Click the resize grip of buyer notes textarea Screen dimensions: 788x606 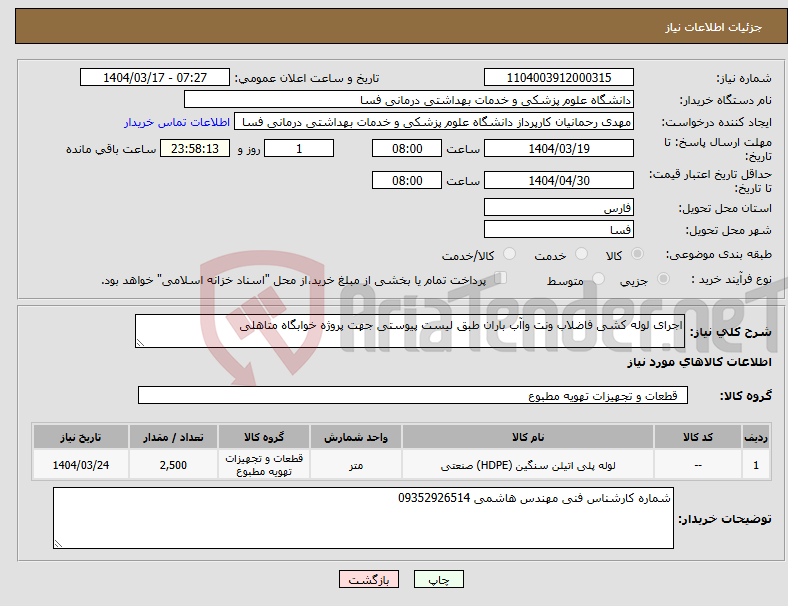pos(58,544)
